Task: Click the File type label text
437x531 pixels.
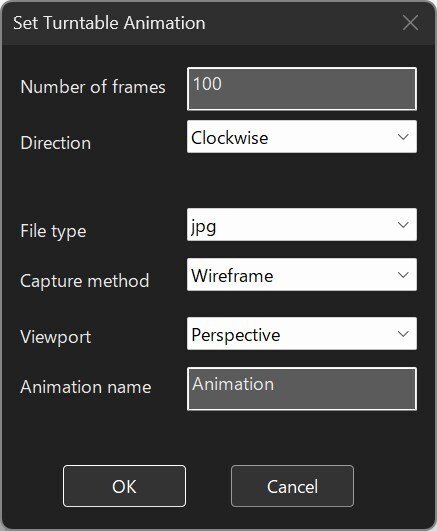Action: [x=53, y=231]
